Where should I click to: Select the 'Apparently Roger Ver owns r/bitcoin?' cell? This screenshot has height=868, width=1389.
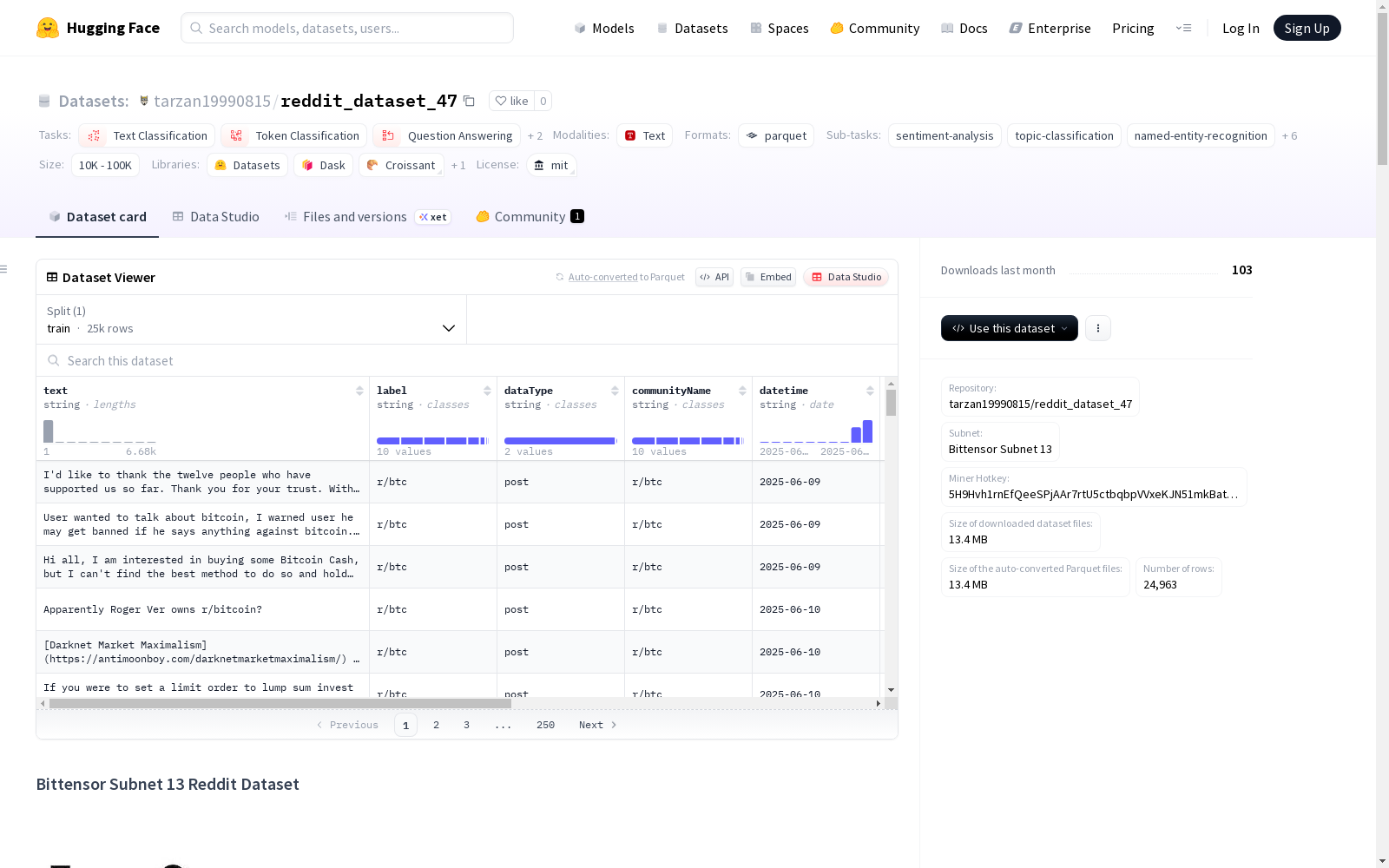[x=203, y=609]
